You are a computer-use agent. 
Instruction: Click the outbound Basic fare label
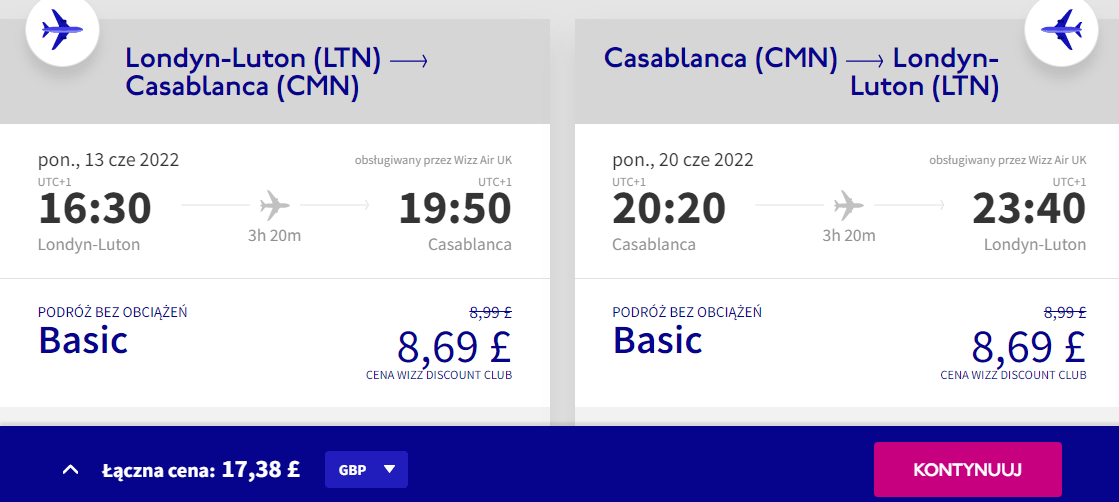tap(83, 339)
